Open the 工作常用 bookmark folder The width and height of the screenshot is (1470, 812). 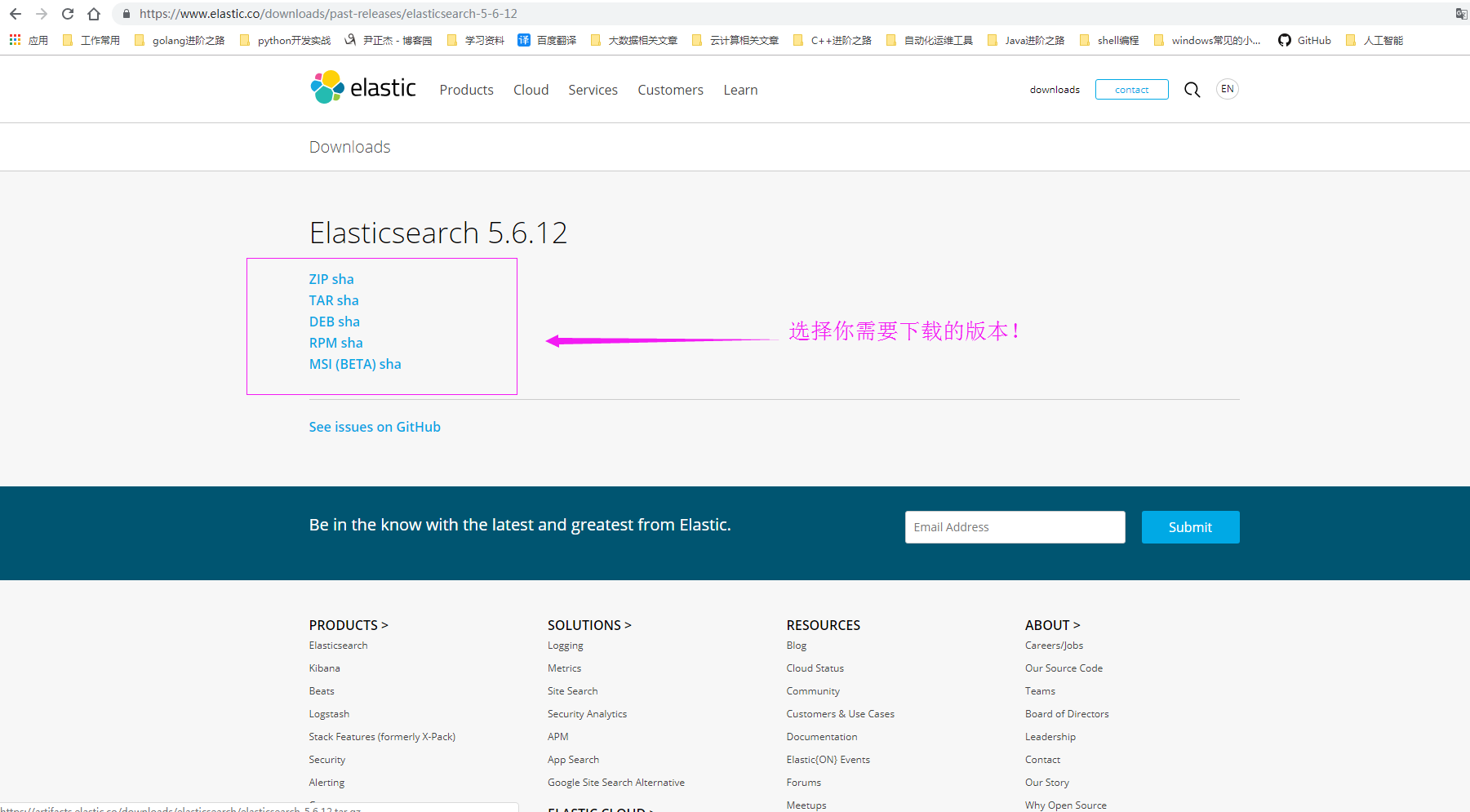91,40
